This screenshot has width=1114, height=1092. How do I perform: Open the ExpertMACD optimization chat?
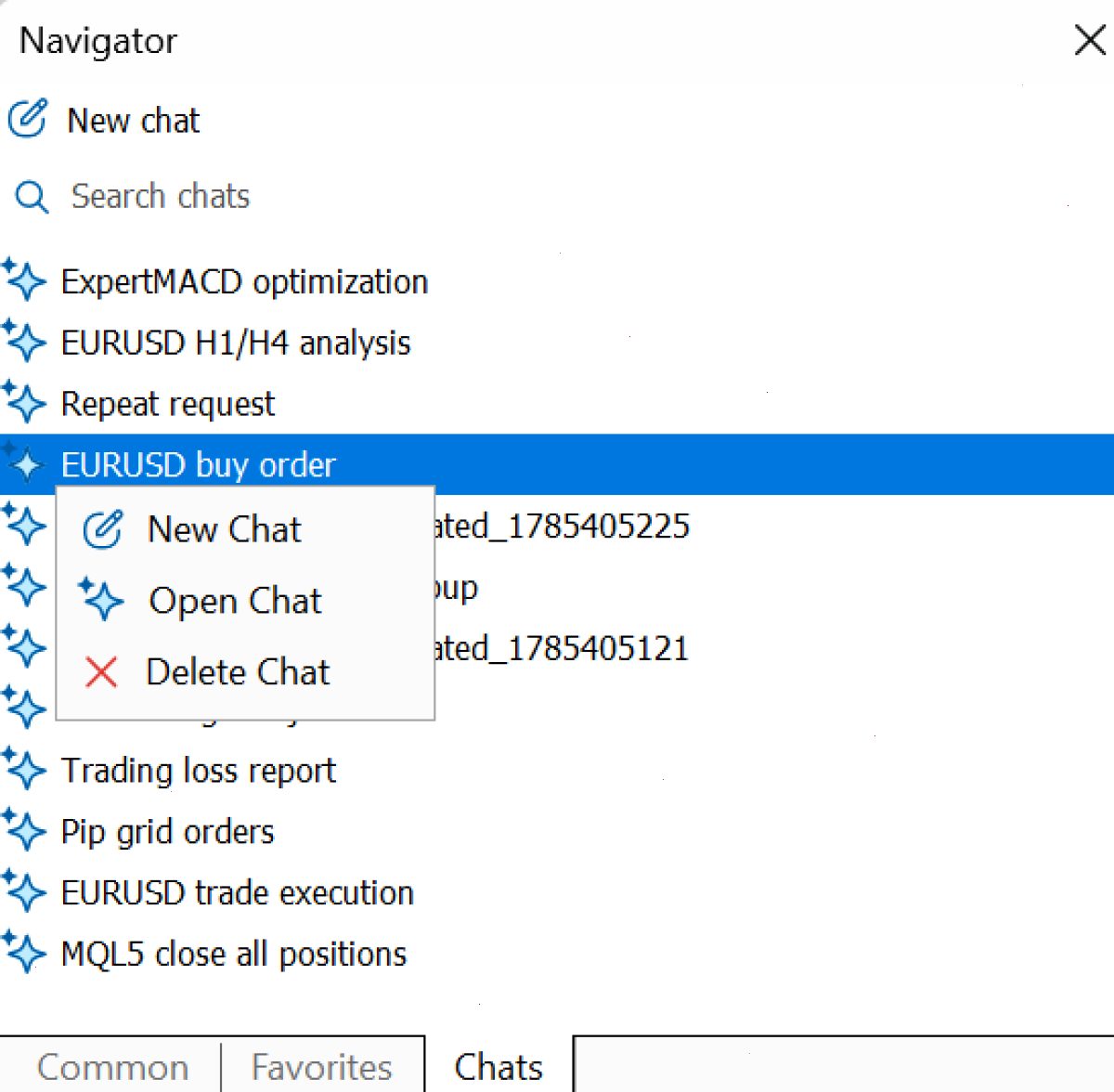(x=245, y=281)
